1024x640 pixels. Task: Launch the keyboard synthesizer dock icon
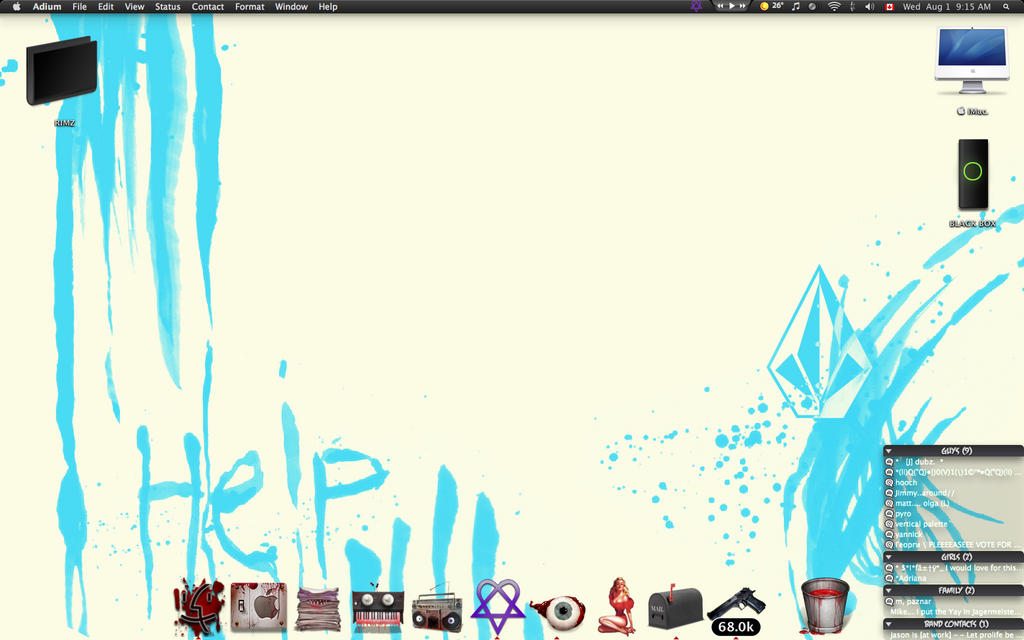pyautogui.click(x=377, y=609)
